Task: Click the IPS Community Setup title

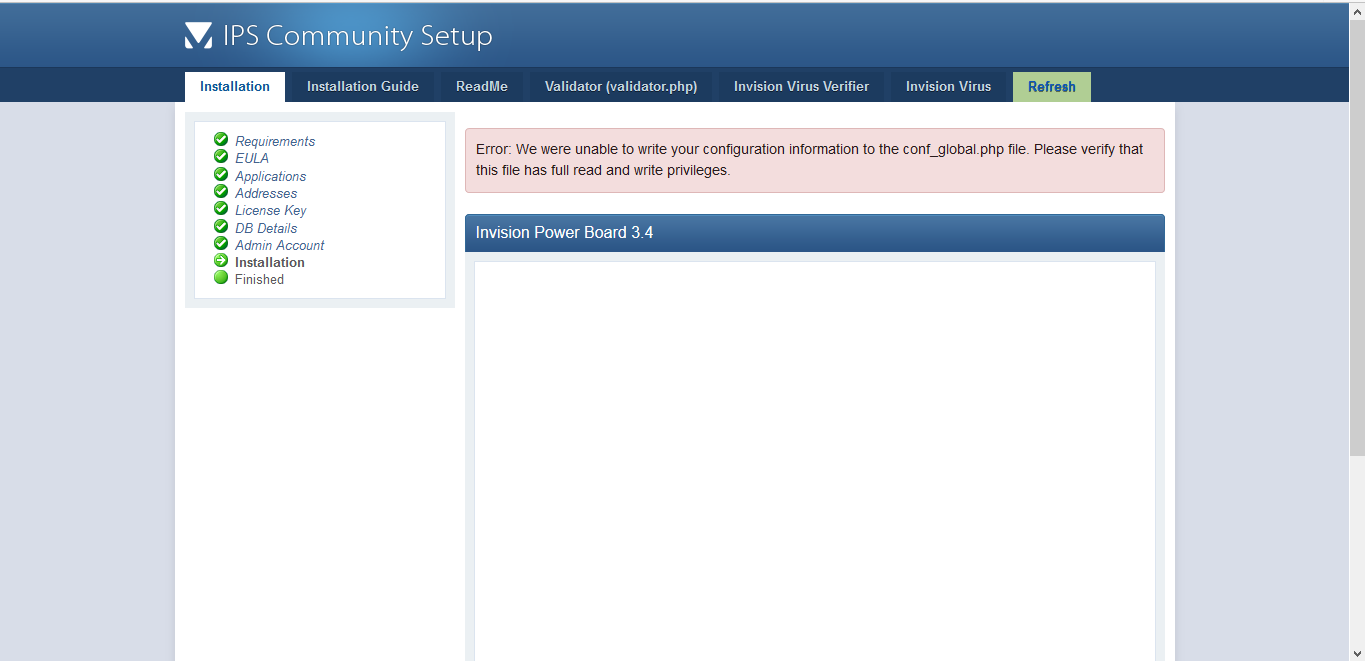Action: (x=358, y=36)
